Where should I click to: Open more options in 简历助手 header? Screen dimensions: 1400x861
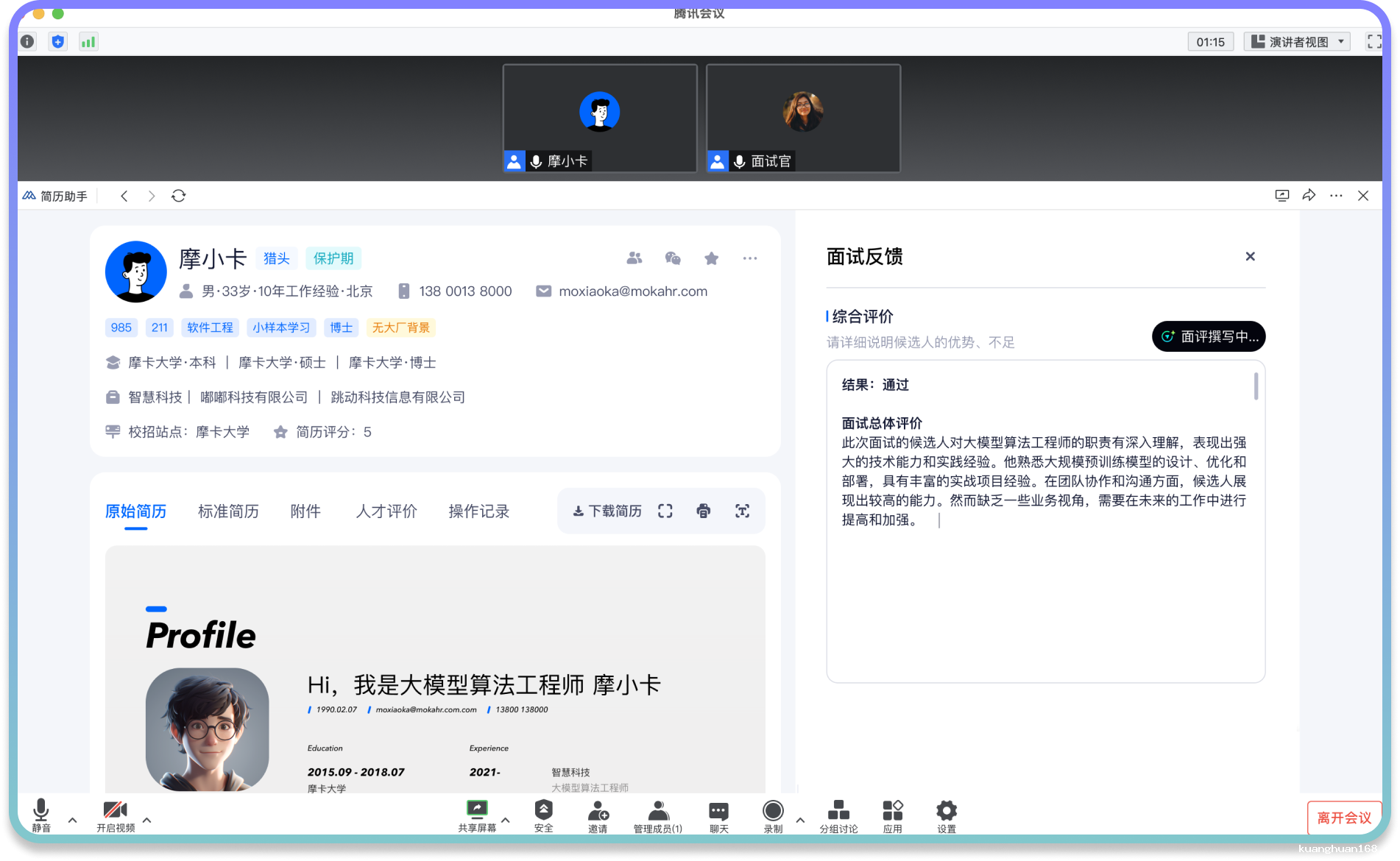1336,196
